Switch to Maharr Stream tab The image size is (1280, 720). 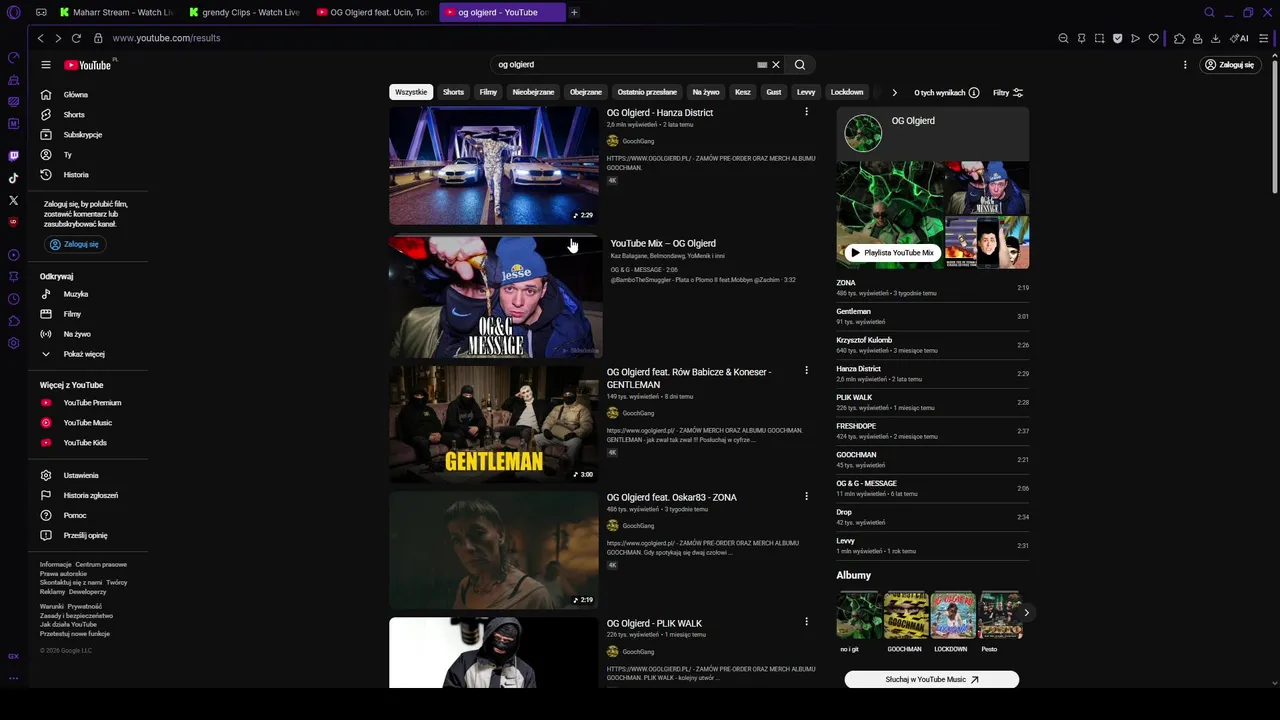tap(117, 12)
